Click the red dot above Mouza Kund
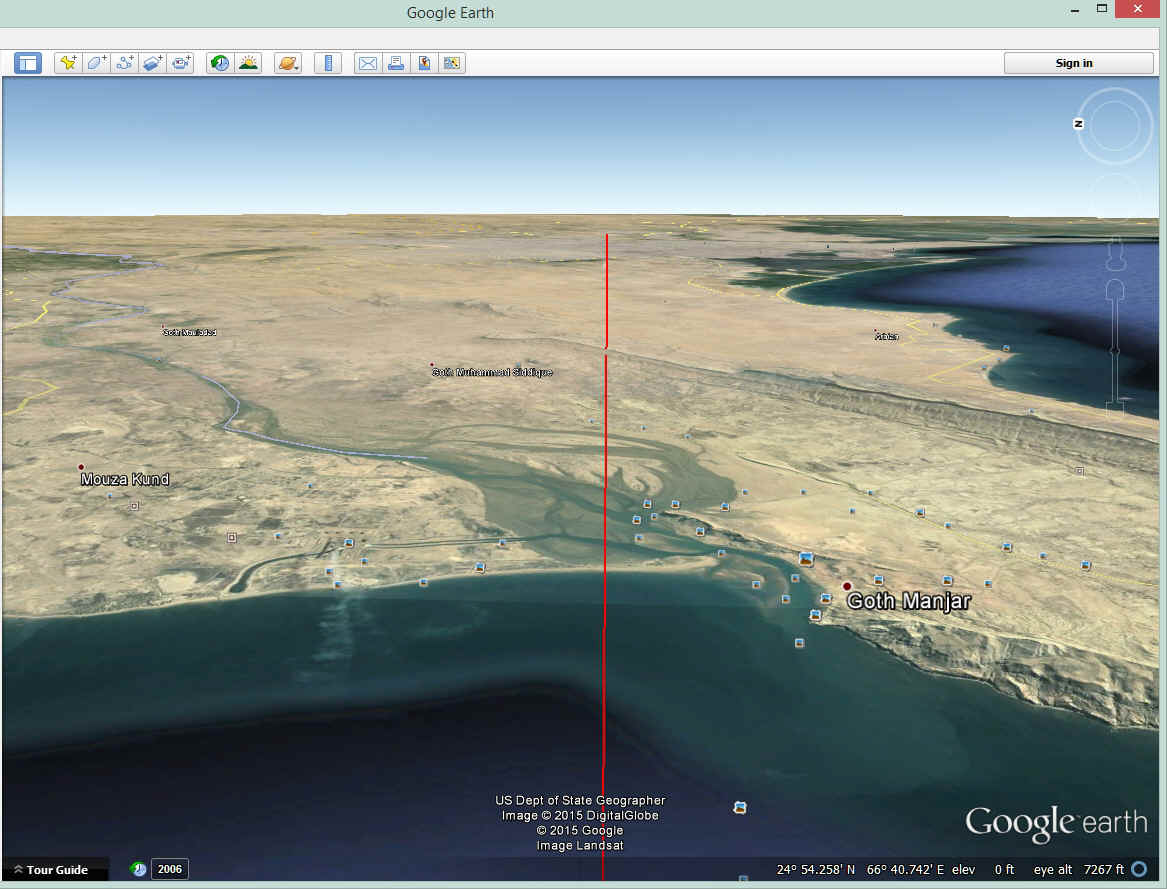This screenshot has height=889, width=1167. [x=81, y=467]
